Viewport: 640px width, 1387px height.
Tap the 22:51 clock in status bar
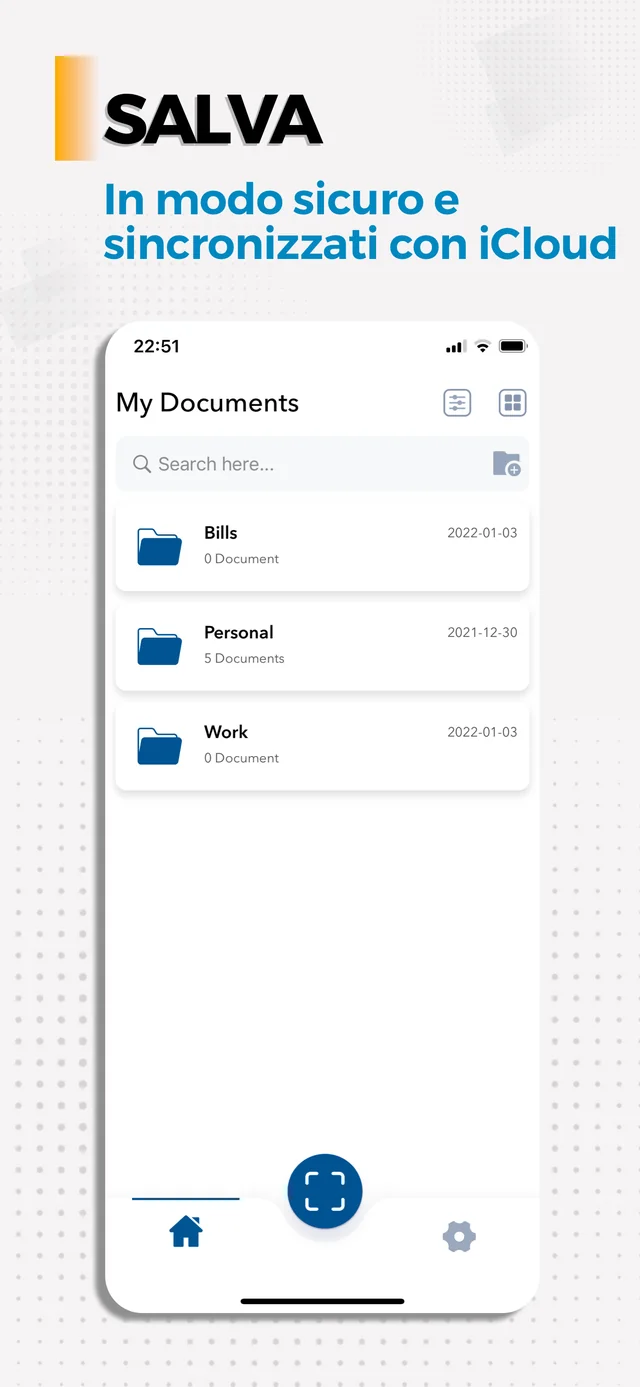[156, 346]
